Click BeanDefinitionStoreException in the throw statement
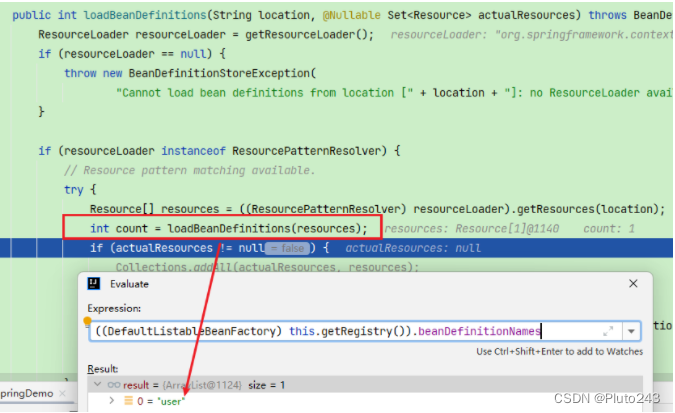This screenshot has height=413, width=675. (x=219, y=73)
